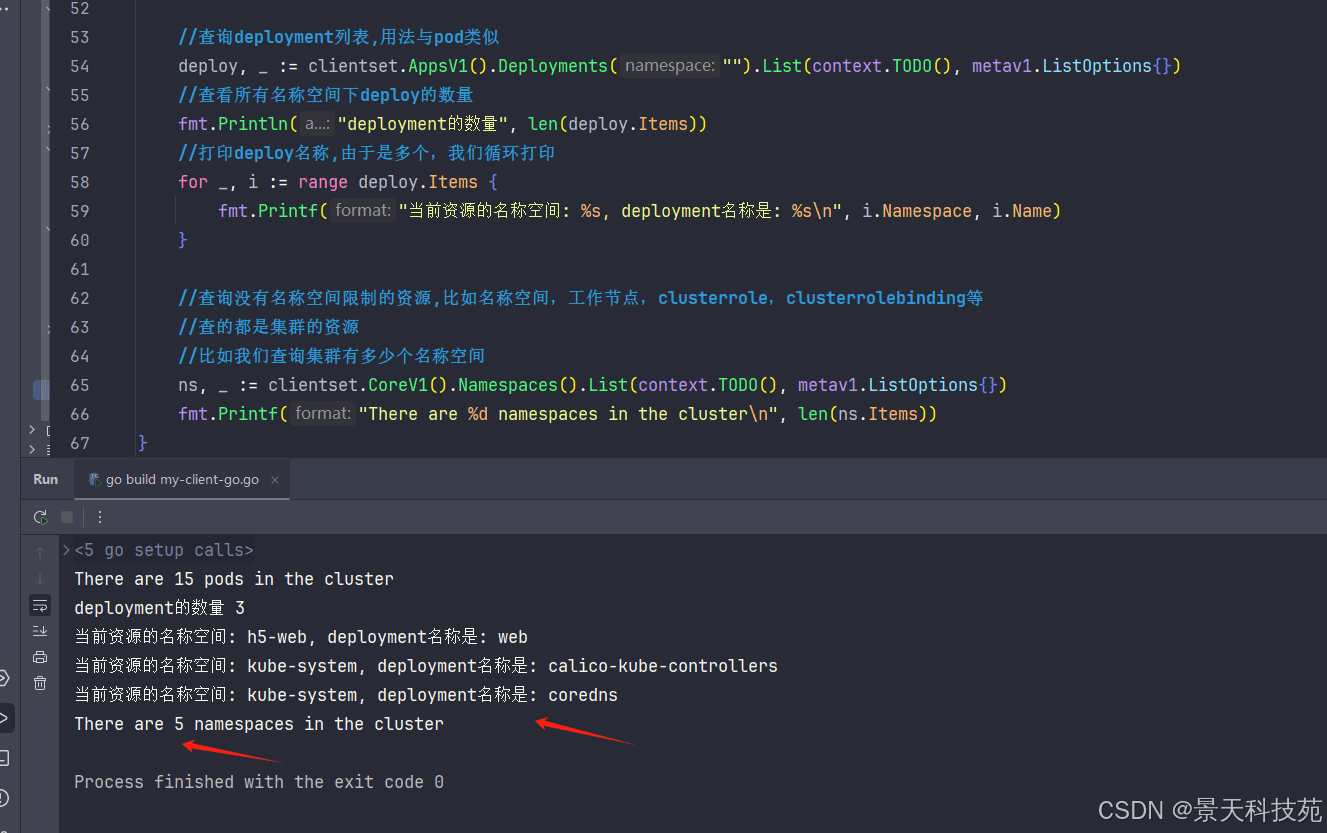Expand the folded '5 go setup calls' line
Viewport: 1327px width, 833px height.
pos(66,550)
